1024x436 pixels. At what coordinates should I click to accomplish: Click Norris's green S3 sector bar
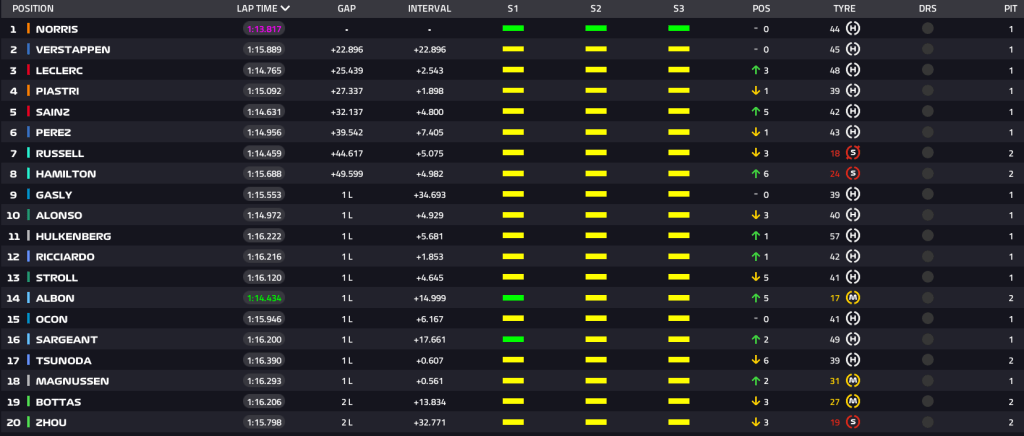(x=679, y=28)
